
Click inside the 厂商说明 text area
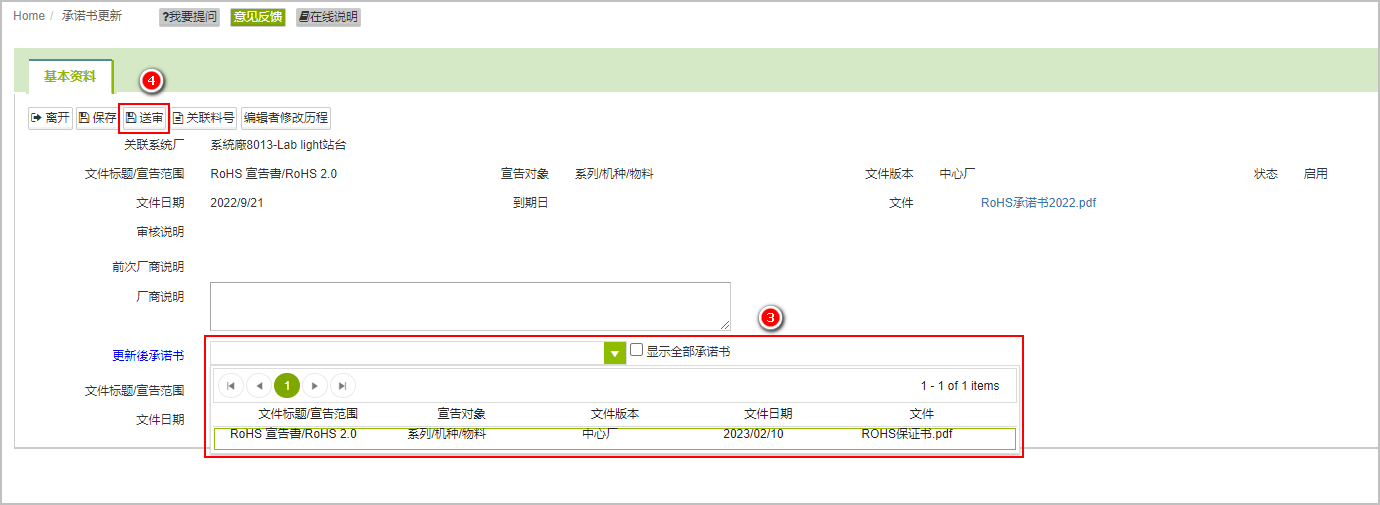pos(470,306)
